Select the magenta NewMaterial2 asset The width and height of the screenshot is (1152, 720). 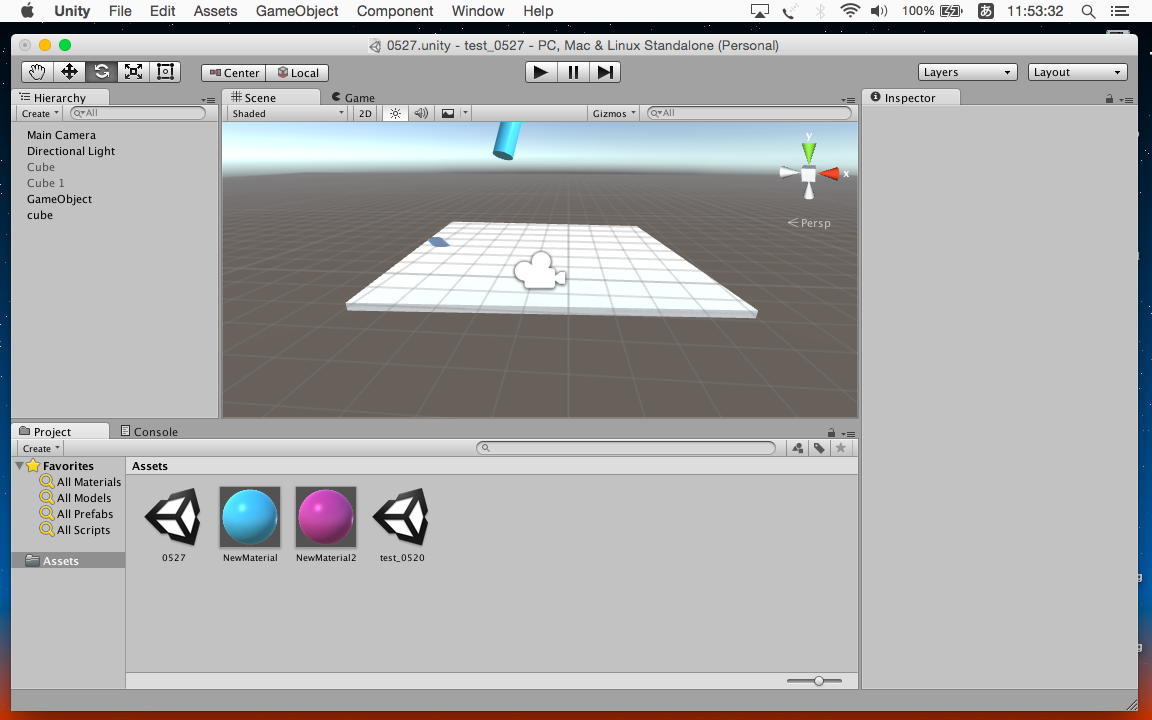tap(326, 524)
